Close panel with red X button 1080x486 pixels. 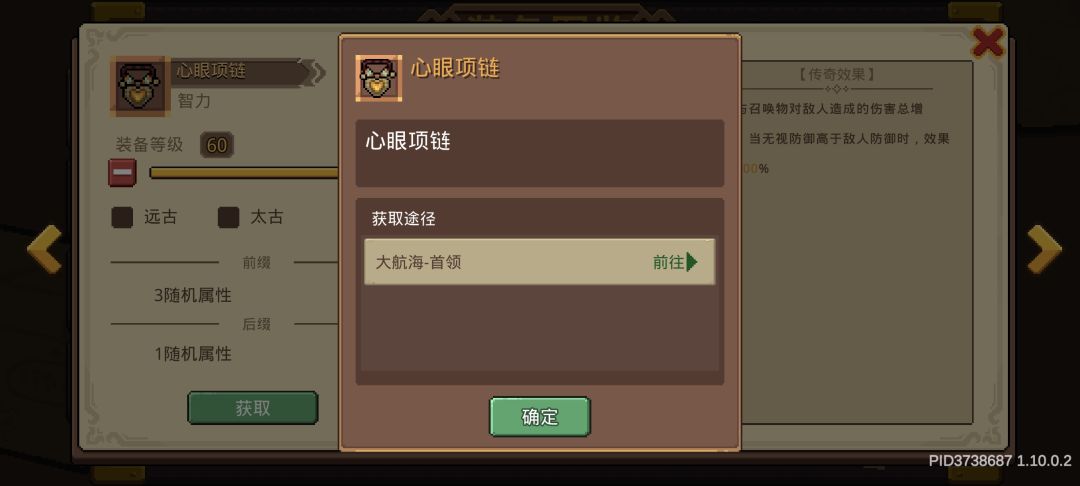tap(987, 43)
